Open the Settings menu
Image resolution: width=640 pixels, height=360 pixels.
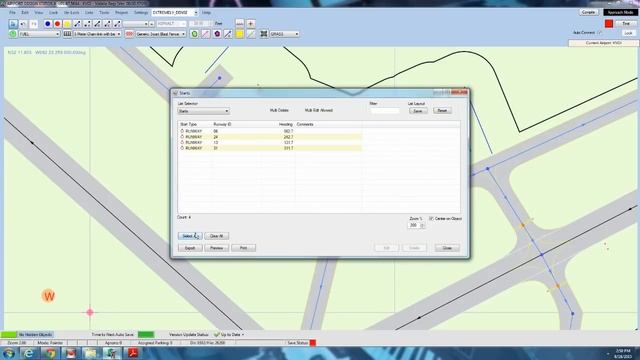click(x=141, y=13)
